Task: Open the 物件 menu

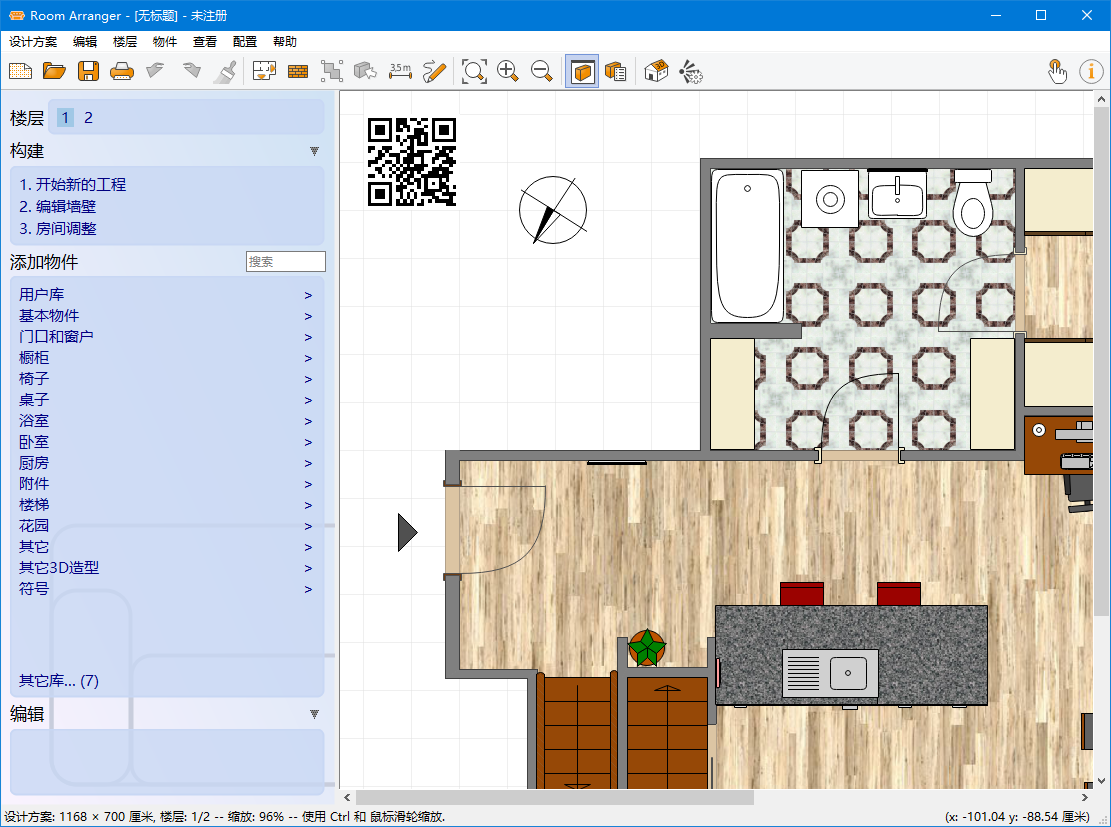Action: pos(165,42)
